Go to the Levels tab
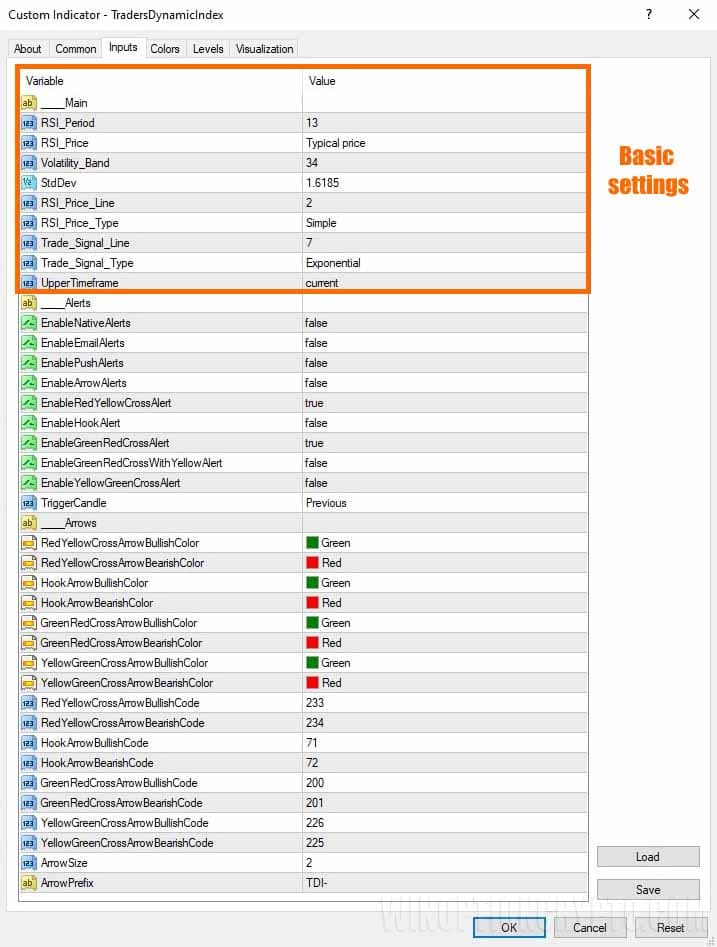This screenshot has width=717, height=947. (208, 49)
